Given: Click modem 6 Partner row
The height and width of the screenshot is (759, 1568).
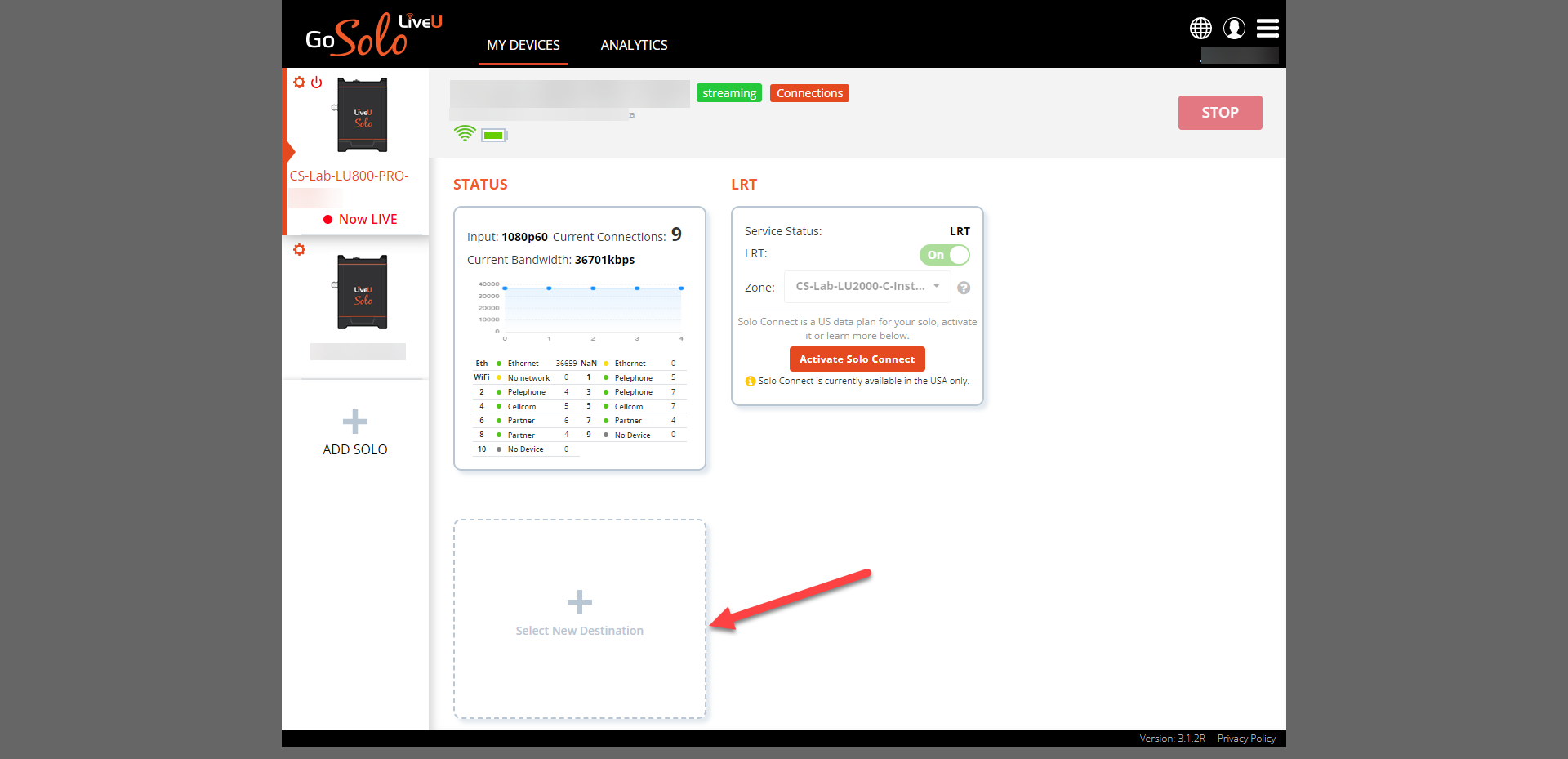Looking at the screenshot, I should tap(526, 421).
